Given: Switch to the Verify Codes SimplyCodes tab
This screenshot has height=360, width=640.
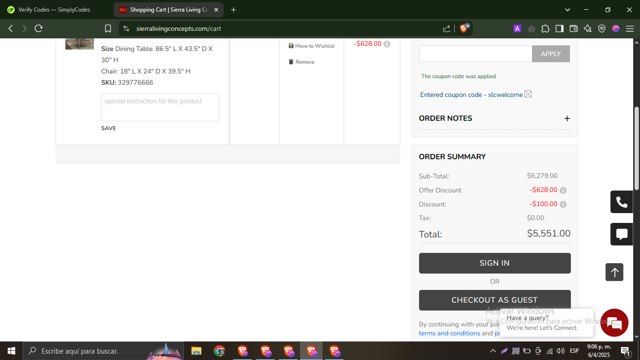Looking at the screenshot, I should tap(54, 10).
